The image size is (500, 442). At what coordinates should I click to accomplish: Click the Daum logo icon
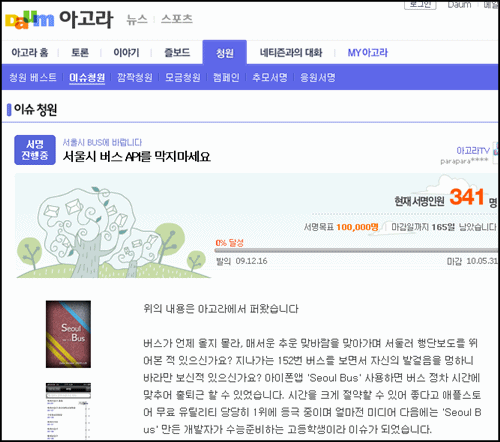pos(29,20)
